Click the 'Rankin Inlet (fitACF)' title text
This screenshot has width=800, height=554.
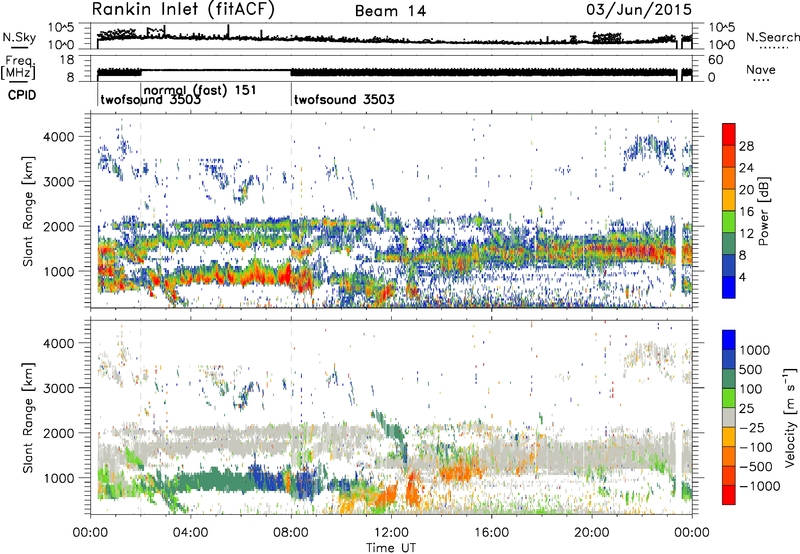pos(183,10)
